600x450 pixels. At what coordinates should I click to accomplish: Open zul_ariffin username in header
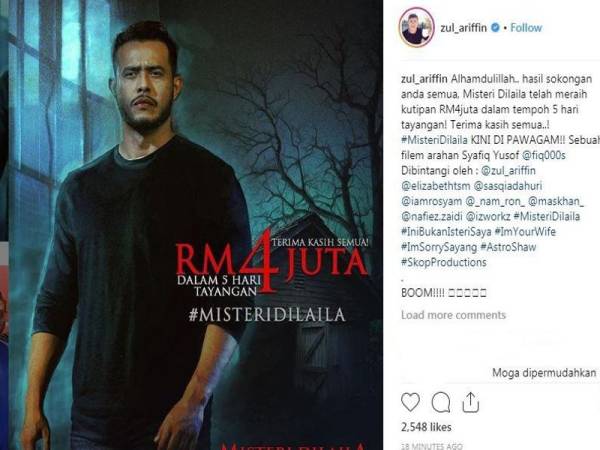[463, 28]
